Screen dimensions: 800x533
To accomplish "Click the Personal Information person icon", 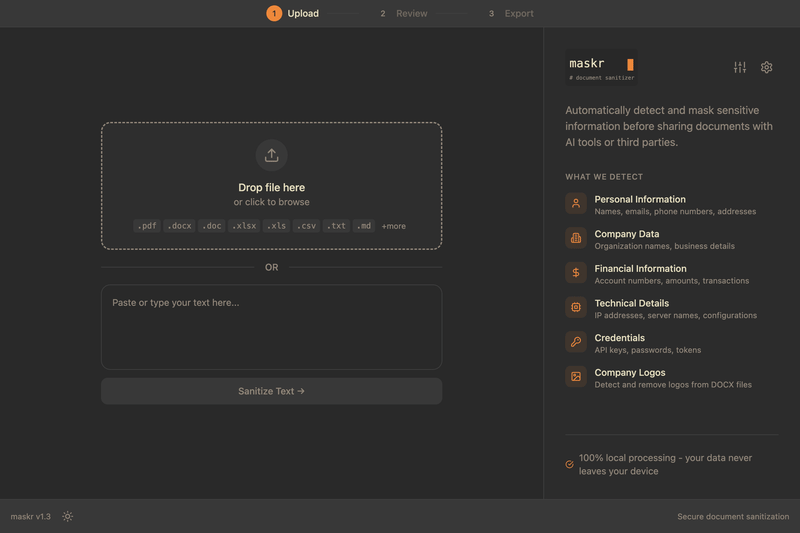I will (x=576, y=203).
